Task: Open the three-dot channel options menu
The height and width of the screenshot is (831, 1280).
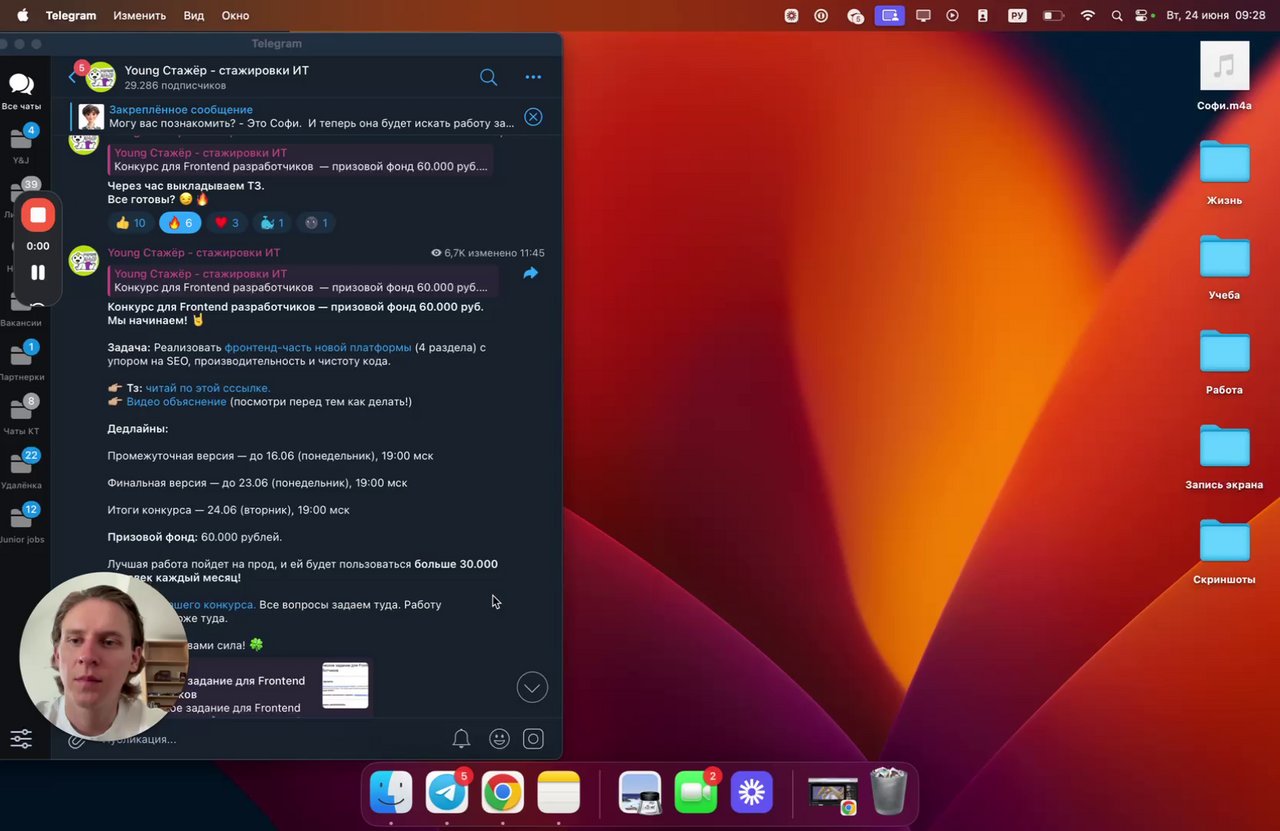Action: pos(533,77)
